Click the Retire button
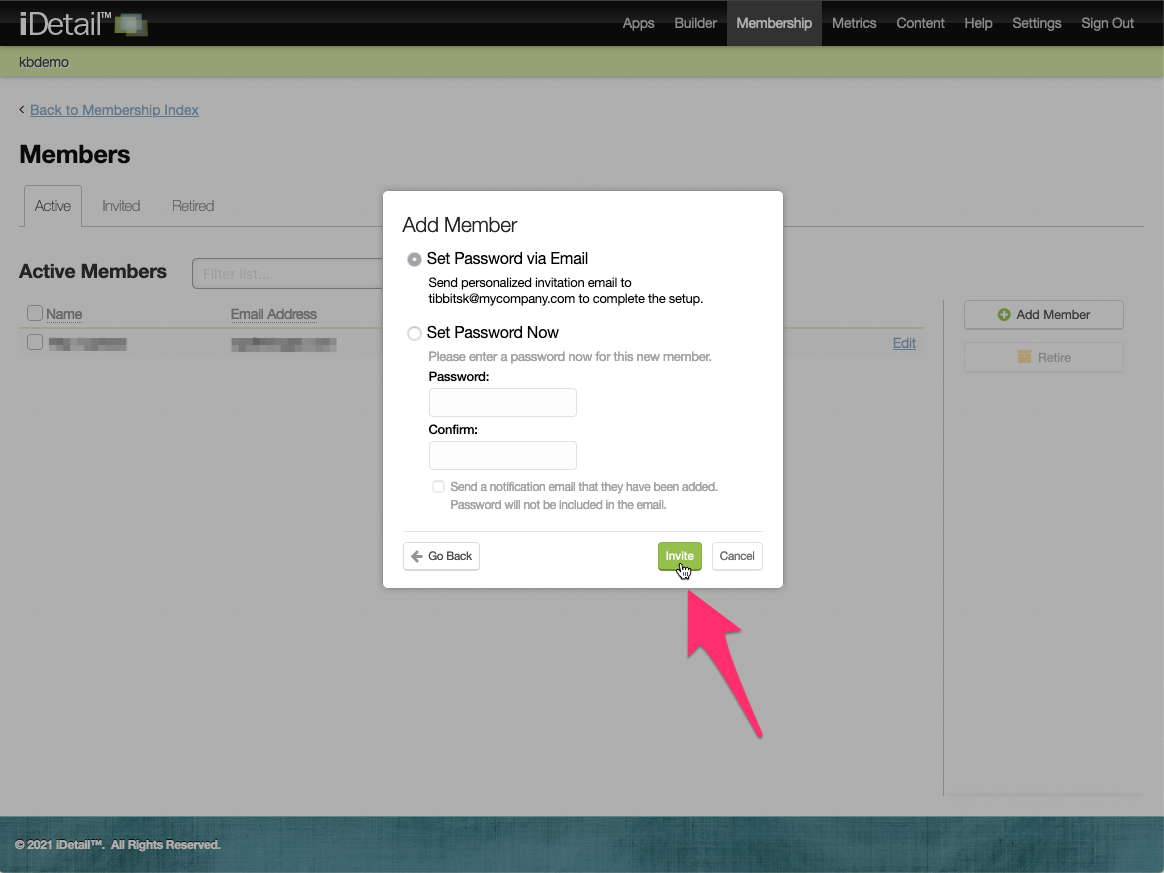Image resolution: width=1164 pixels, height=873 pixels. pos(1044,358)
